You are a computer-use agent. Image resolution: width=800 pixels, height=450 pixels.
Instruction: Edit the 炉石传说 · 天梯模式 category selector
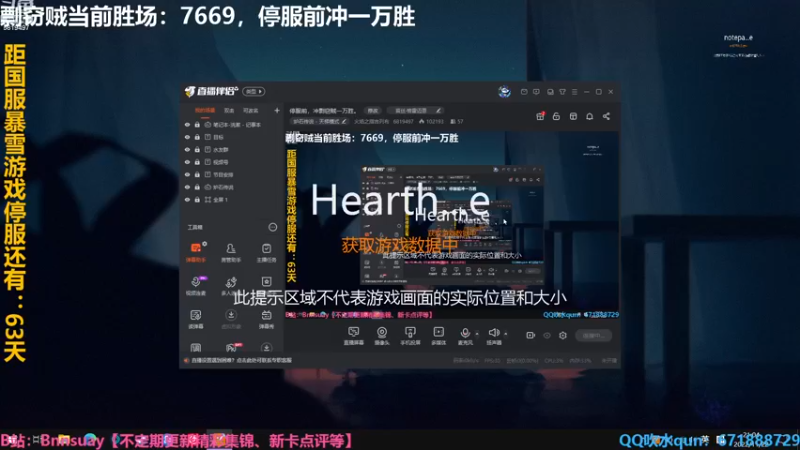319,121
